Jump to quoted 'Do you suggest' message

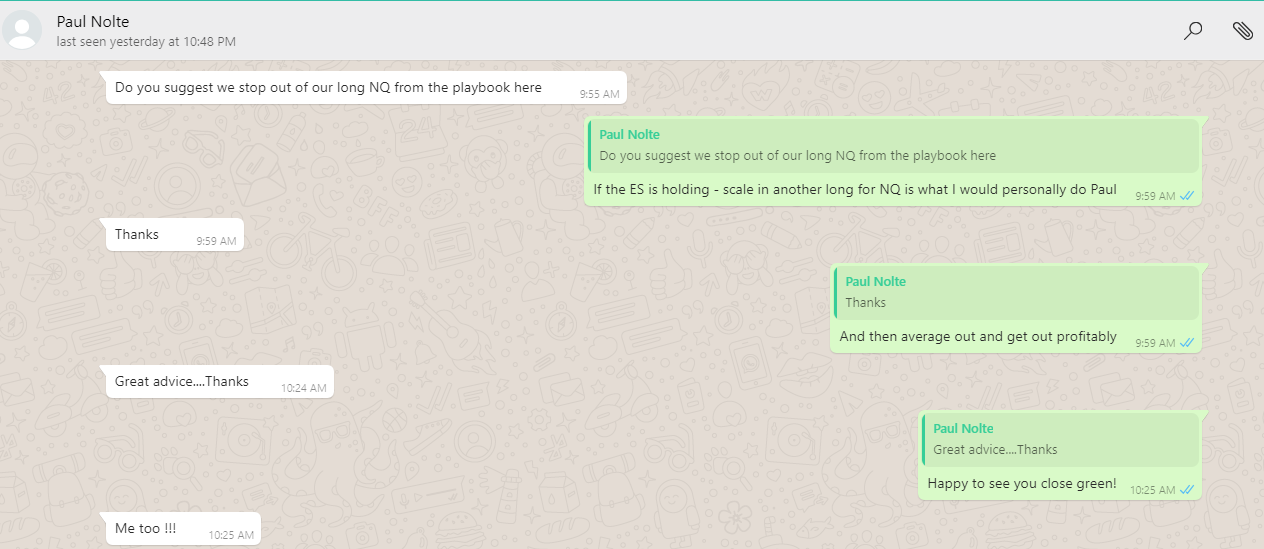(894, 146)
